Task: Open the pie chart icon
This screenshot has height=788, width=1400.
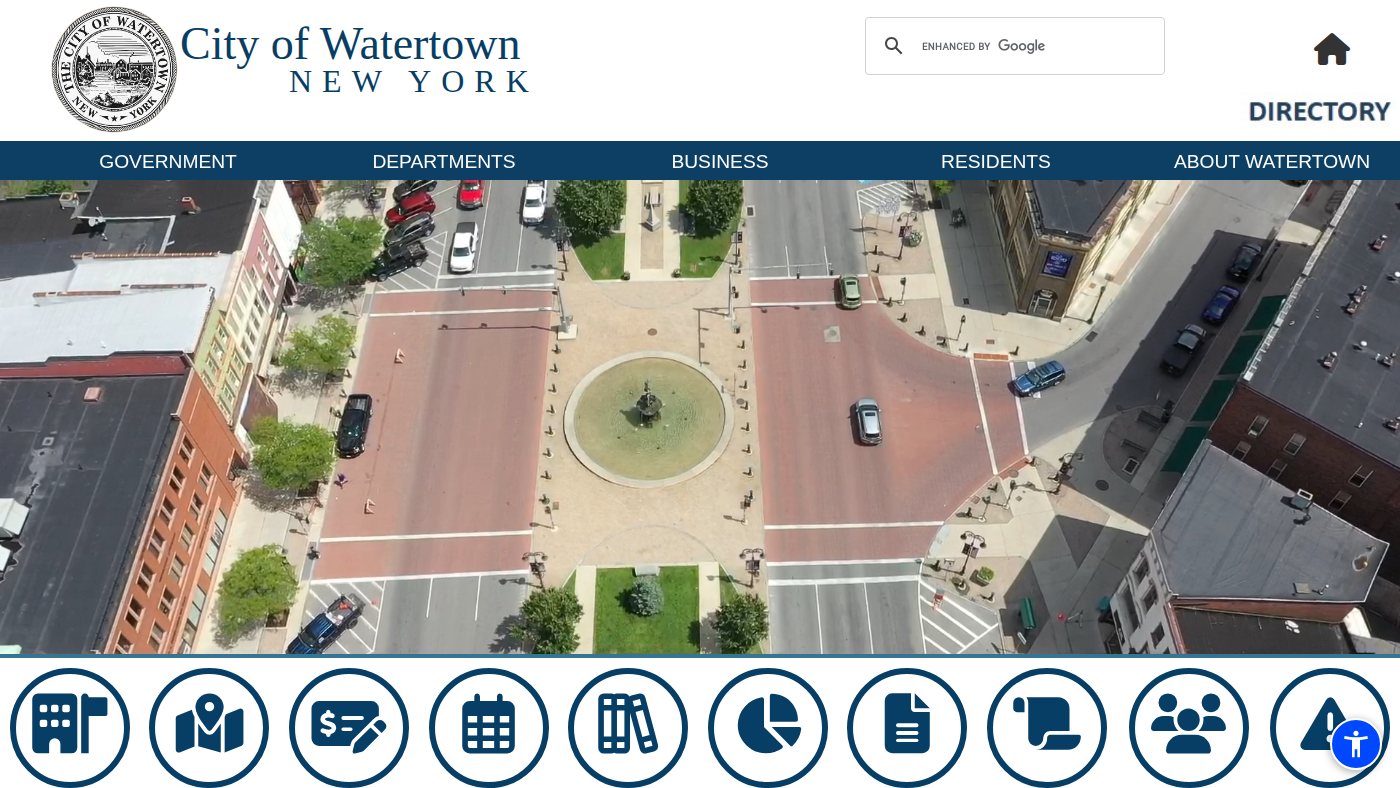Action: 768,727
